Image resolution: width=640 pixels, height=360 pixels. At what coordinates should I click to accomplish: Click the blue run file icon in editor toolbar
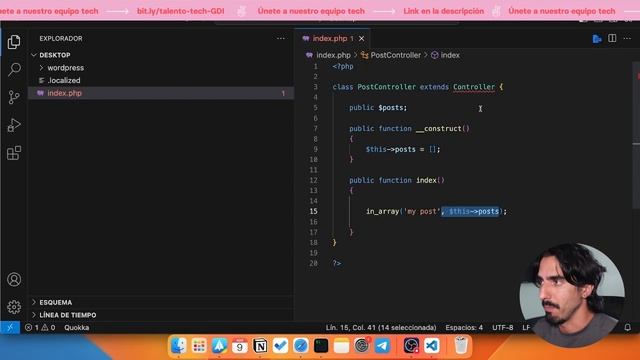tap(597, 39)
